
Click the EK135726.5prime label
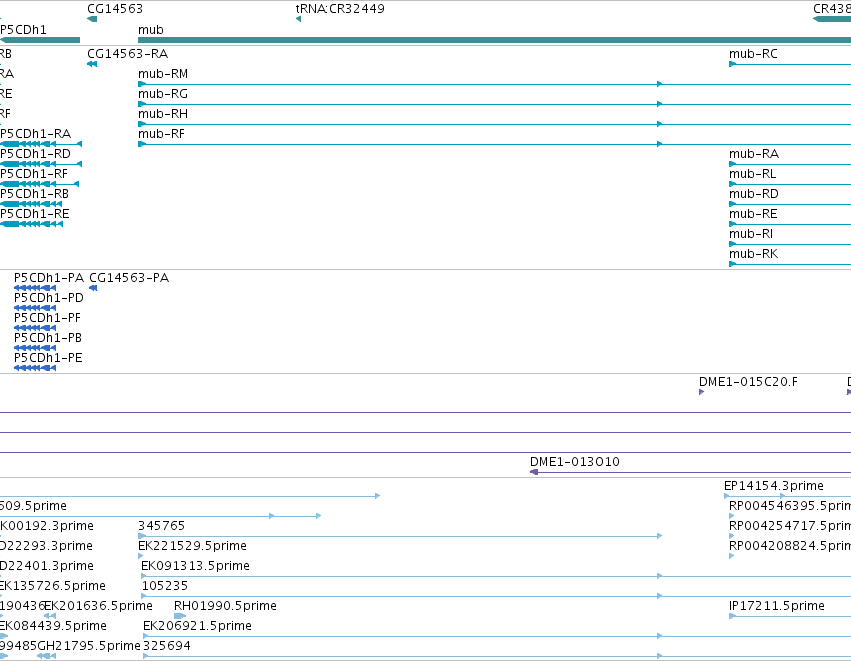click(53, 586)
